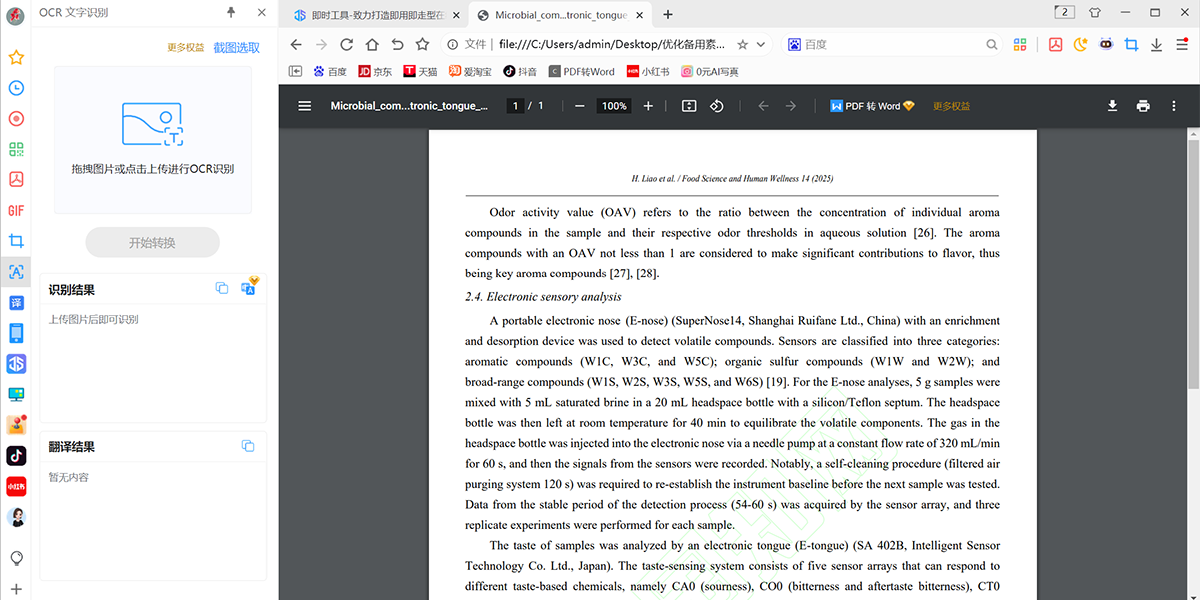Screen dimensions: 1200x600
Task: Open the browser main menu
Action: [1182, 45]
